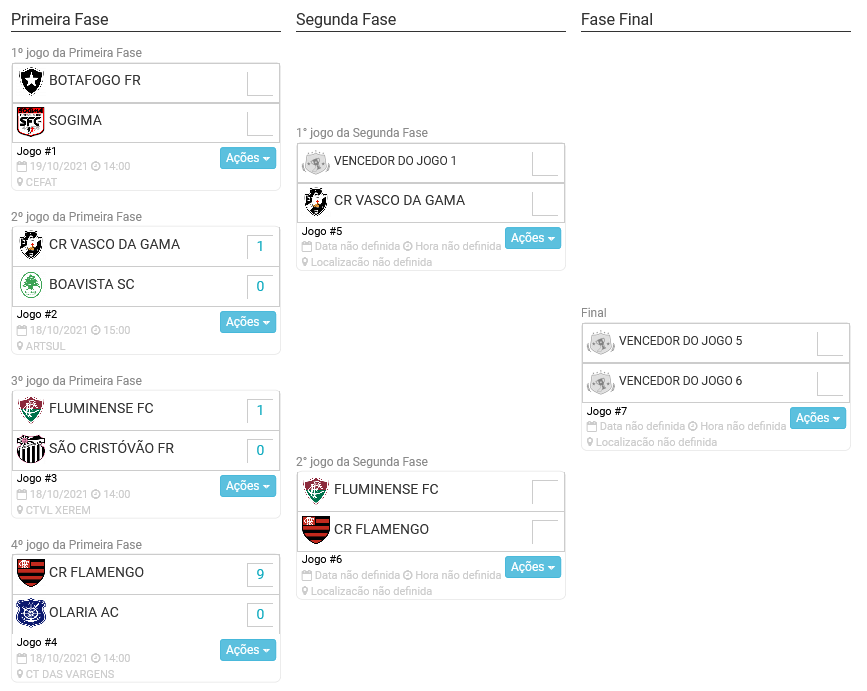Image resolution: width=867 pixels, height=691 pixels.
Task: Expand Ações menu for Jogo #2
Action: pos(247,322)
